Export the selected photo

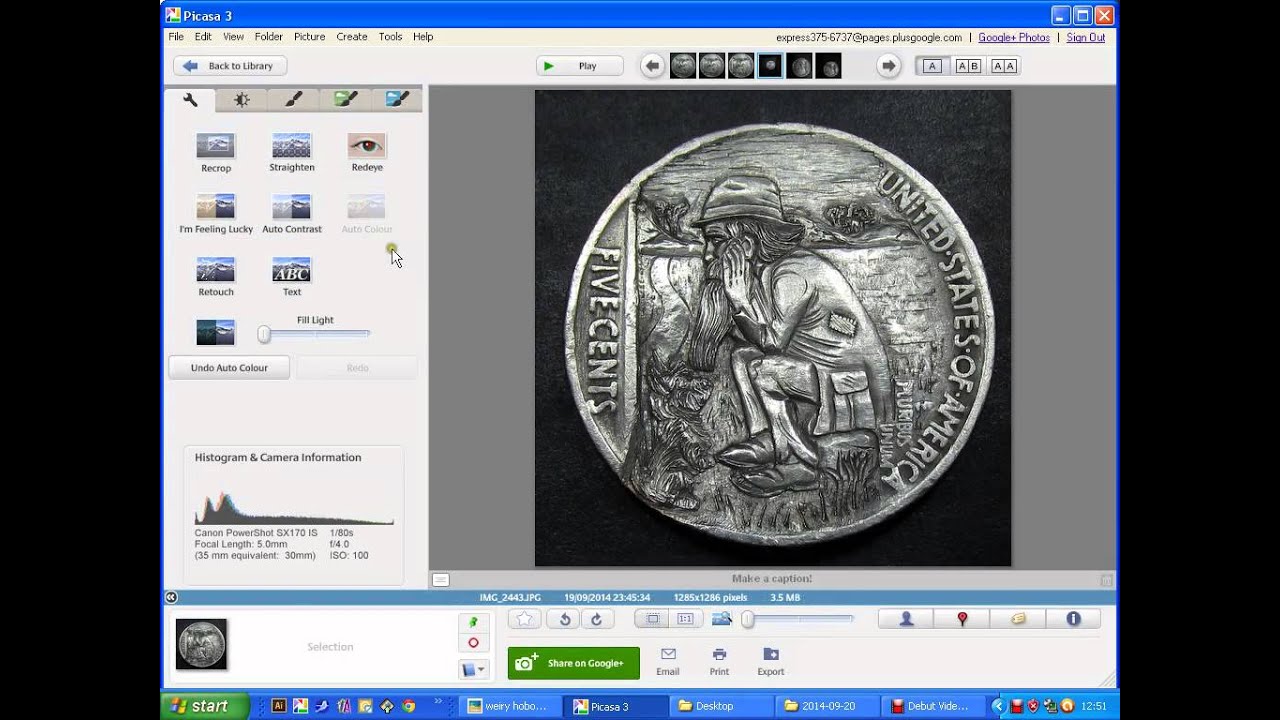click(x=771, y=661)
